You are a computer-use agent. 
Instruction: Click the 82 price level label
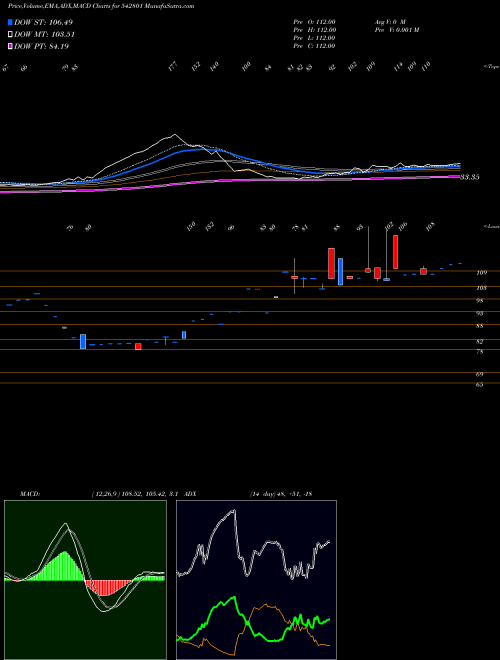click(479, 341)
